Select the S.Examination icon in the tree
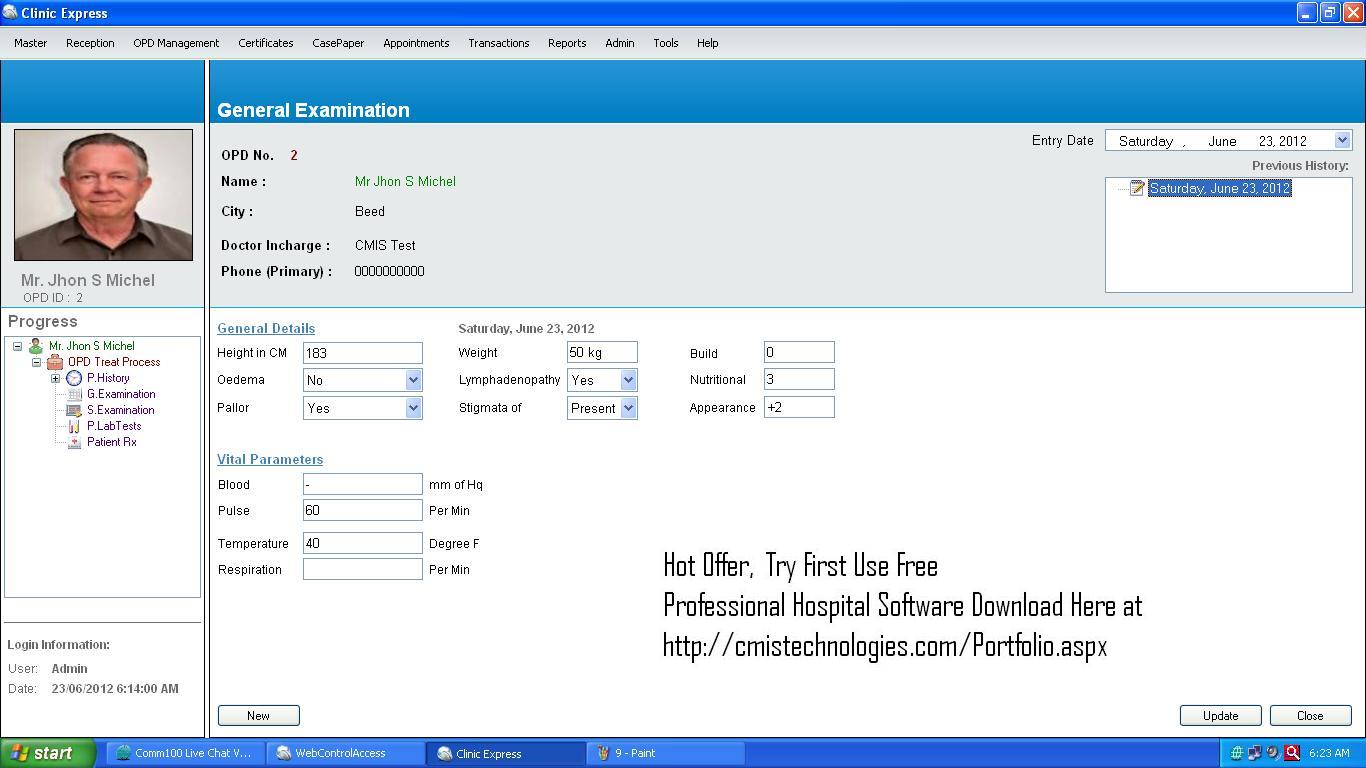Image resolution: width=1366 pixels, height=768 pixels. pos(74,410)
